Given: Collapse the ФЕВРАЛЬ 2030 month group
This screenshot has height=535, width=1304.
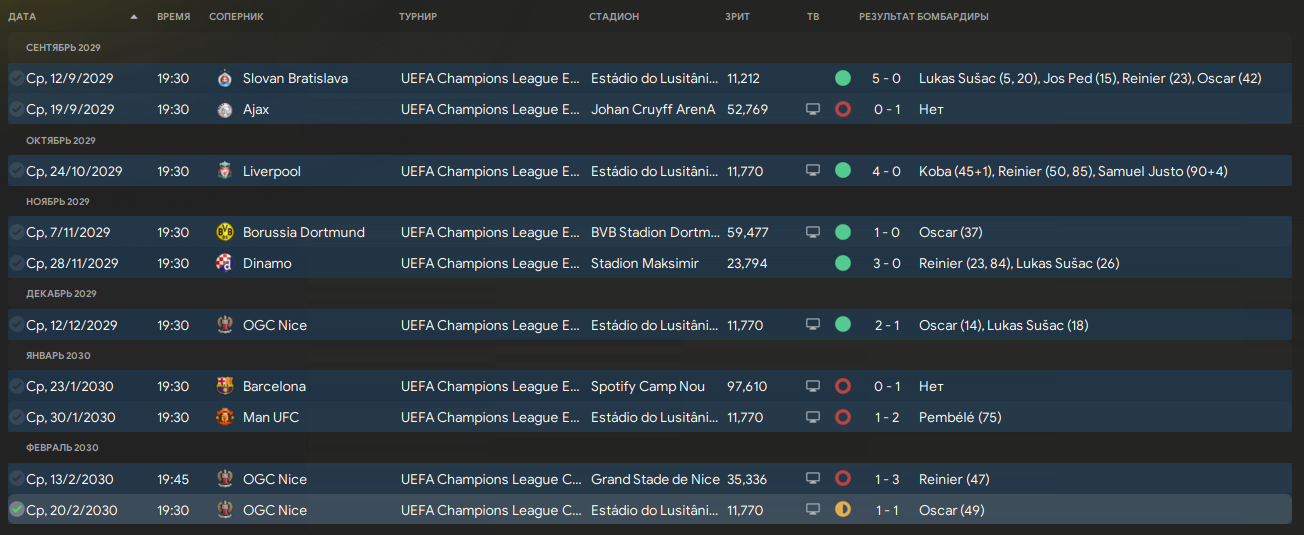Looking at the screenshot, I should point(62,447).
